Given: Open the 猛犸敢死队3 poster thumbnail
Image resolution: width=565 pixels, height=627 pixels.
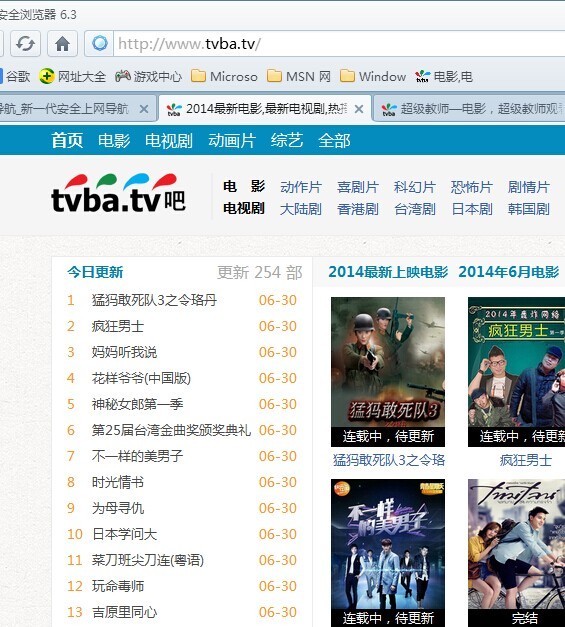Looking at the screenshot, I should coord(388,371).
